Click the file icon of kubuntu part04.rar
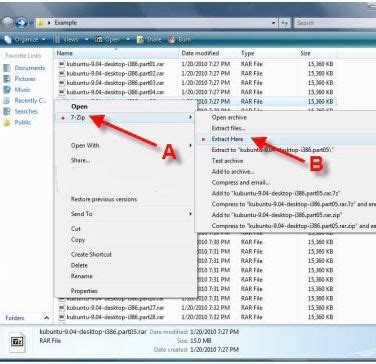 (62, 92)
